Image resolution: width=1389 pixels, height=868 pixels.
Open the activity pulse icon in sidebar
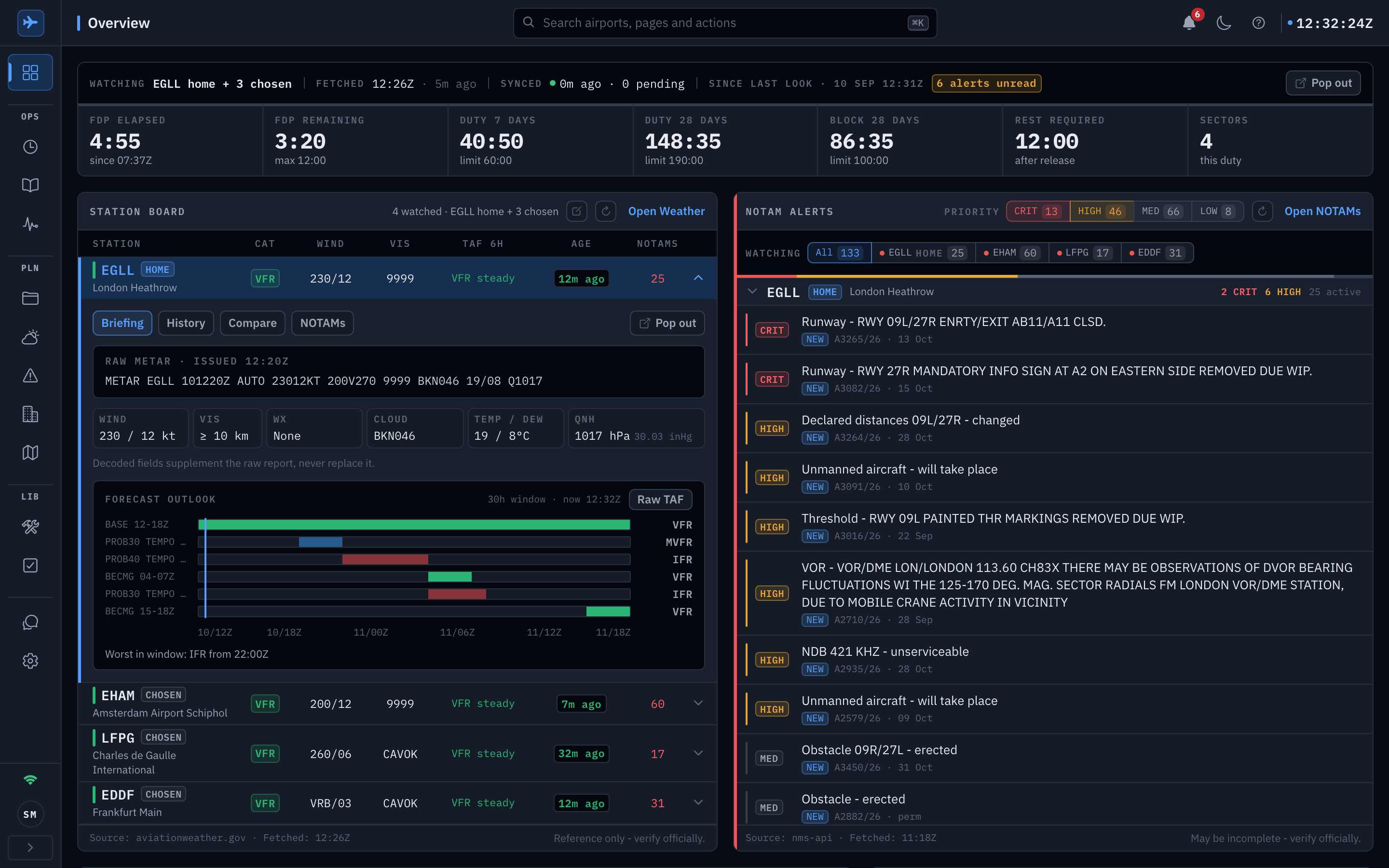click(x=30, y=223)
